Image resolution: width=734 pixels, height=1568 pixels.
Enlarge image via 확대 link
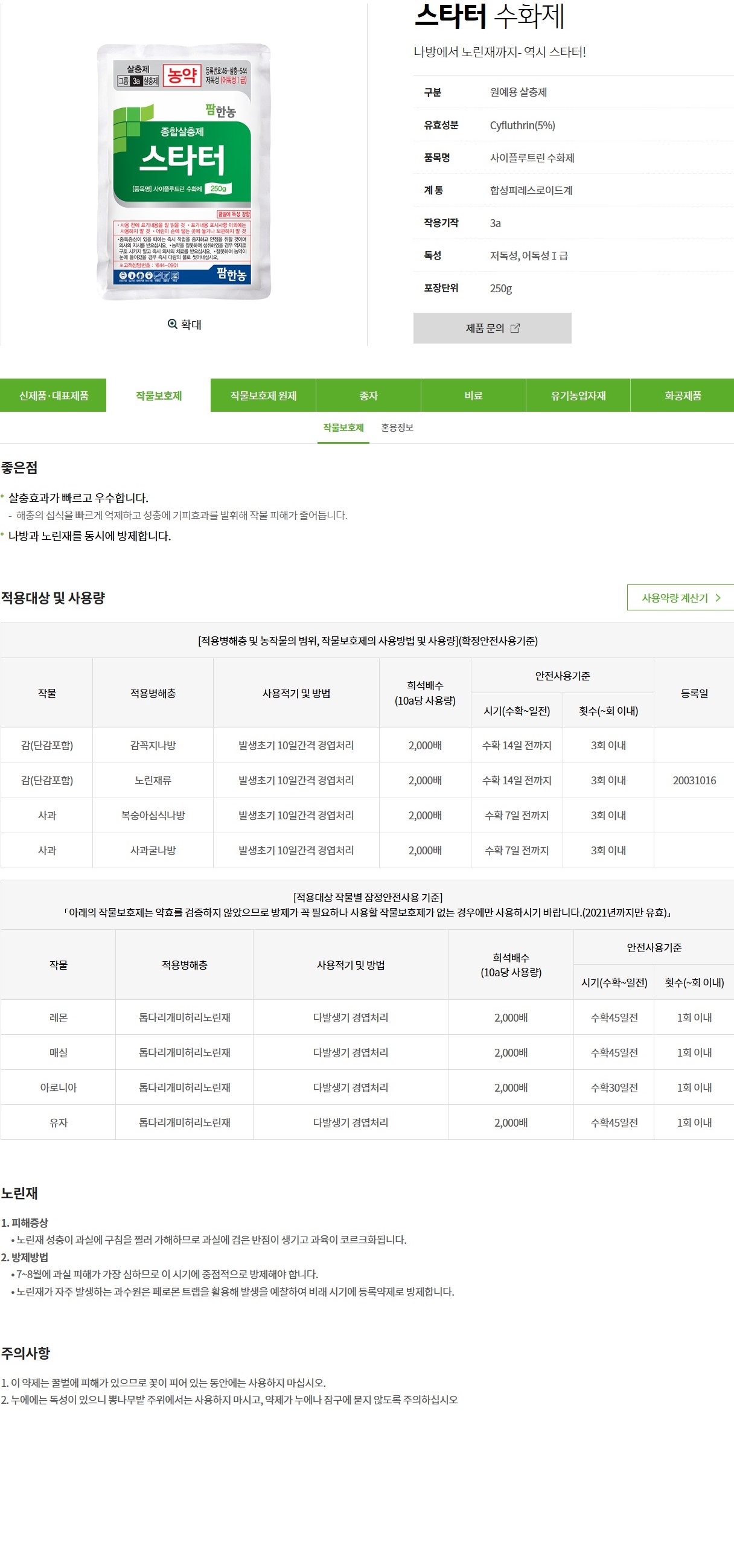[x=185, y=324]
